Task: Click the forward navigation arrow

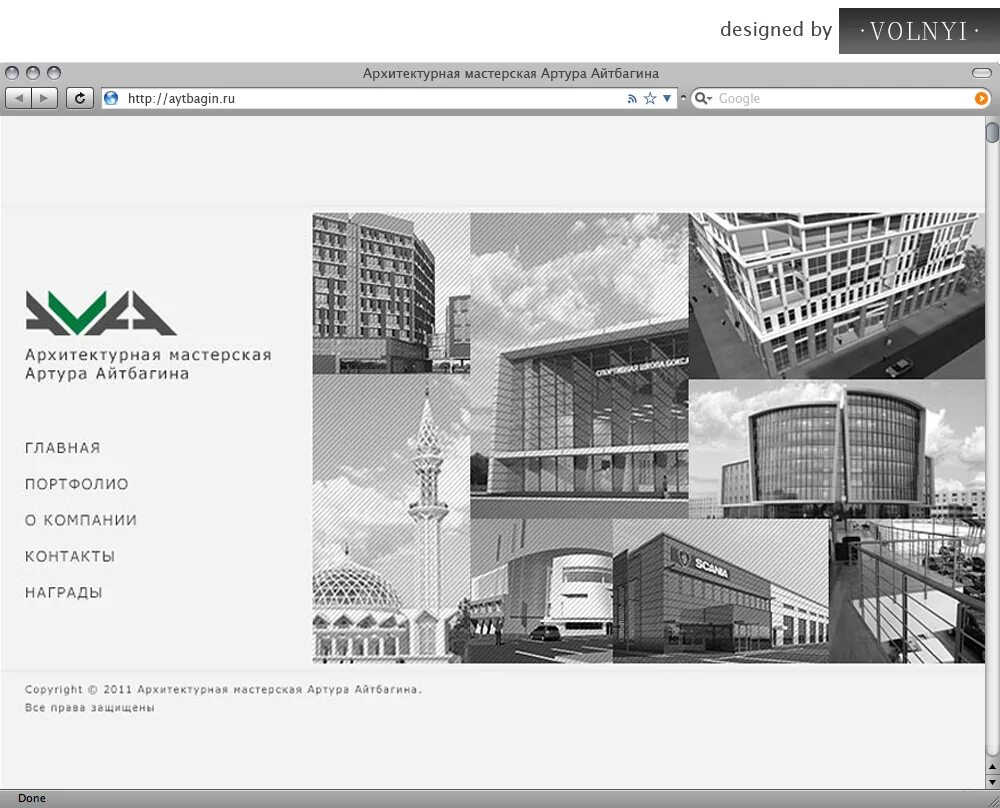Action: tap(42, 98)
